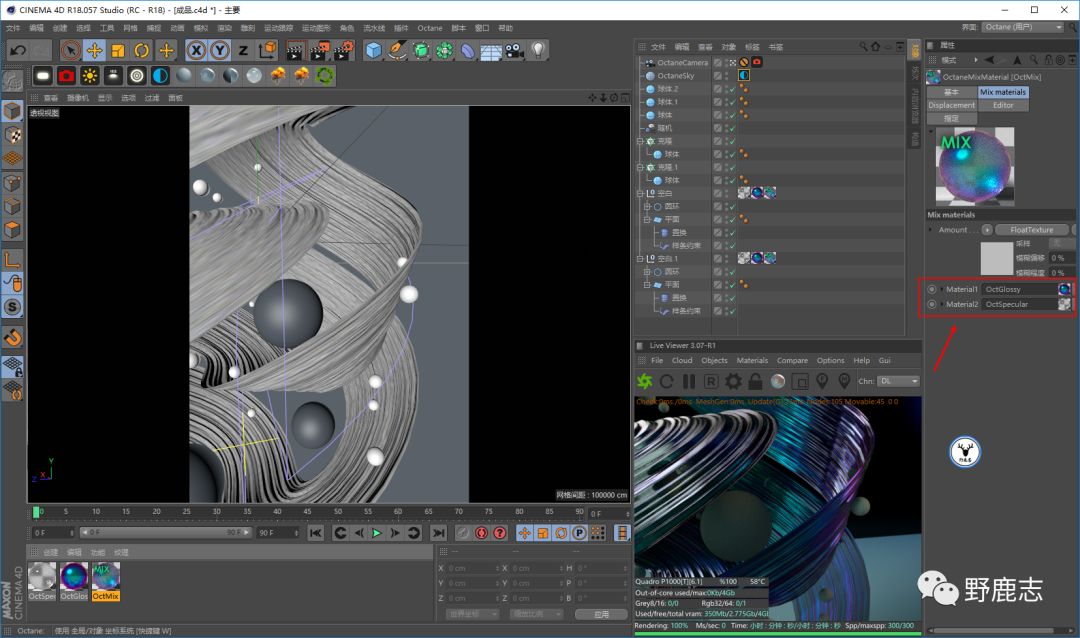
Task: Add a Cube primitive object
Action: [373, 50]
